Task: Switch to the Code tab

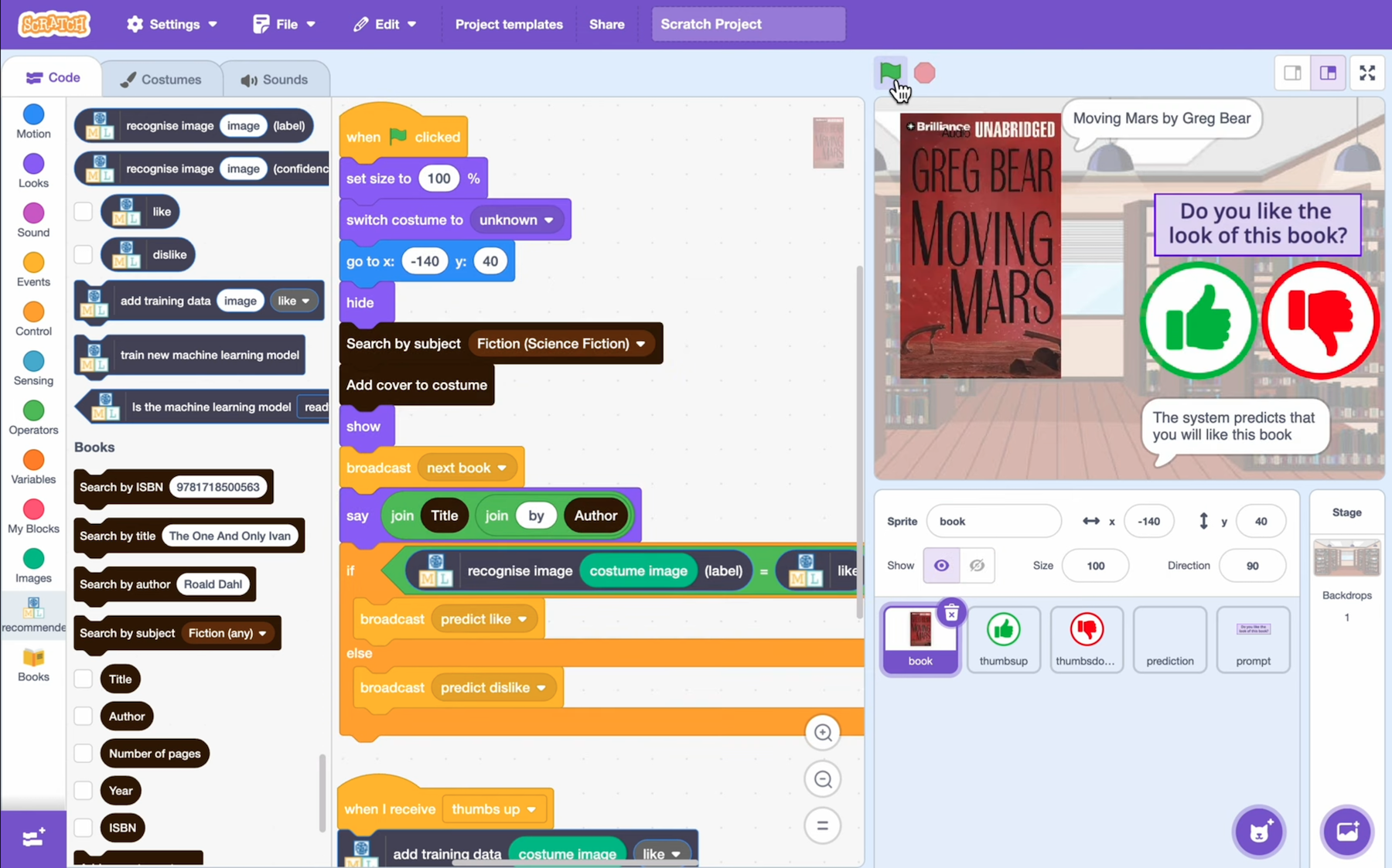Action: pyautogui.click(x=53, y=77)
